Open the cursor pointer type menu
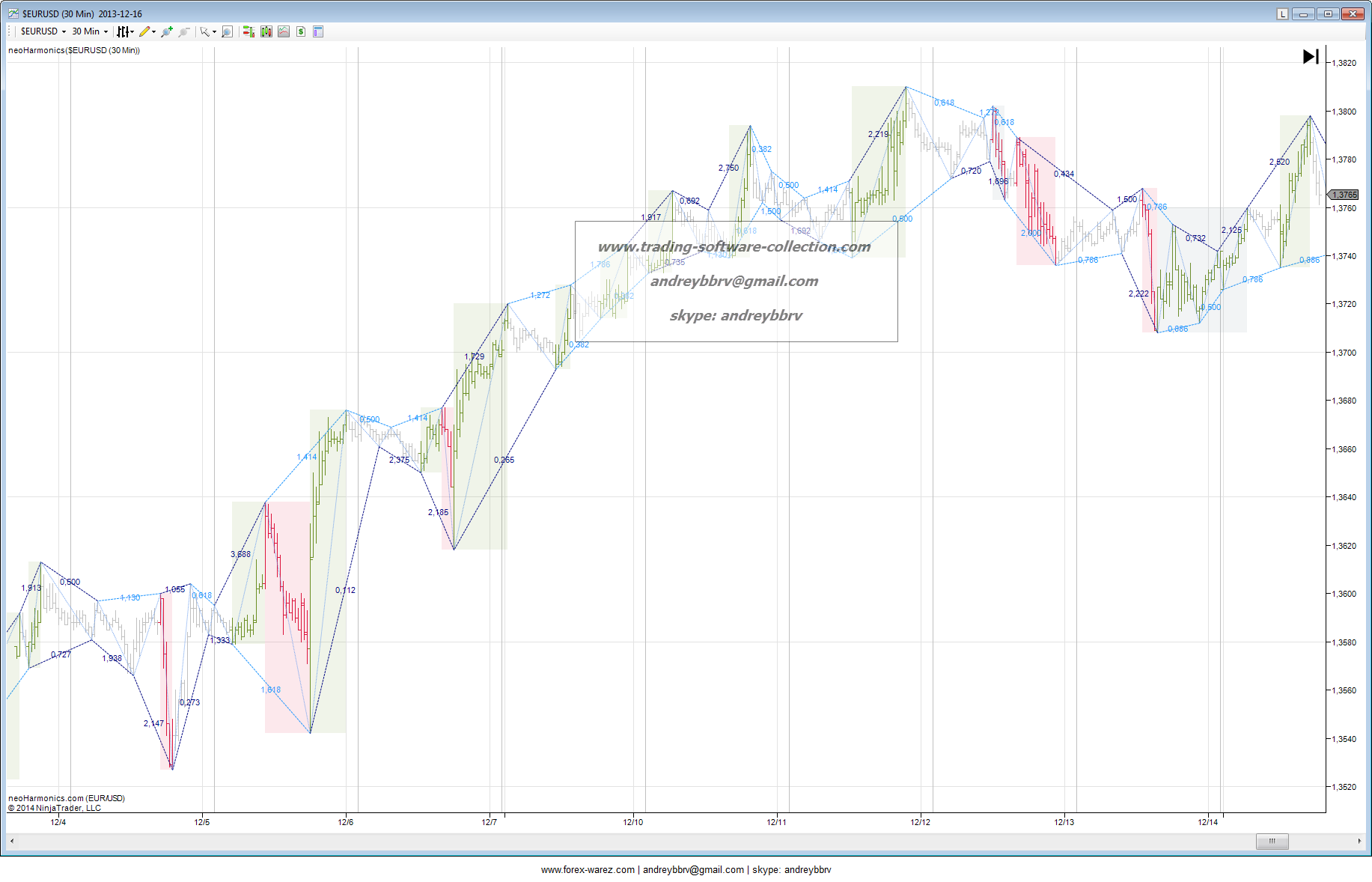The height and width of the screenshot is (882, 1372). tap(207, 31)
